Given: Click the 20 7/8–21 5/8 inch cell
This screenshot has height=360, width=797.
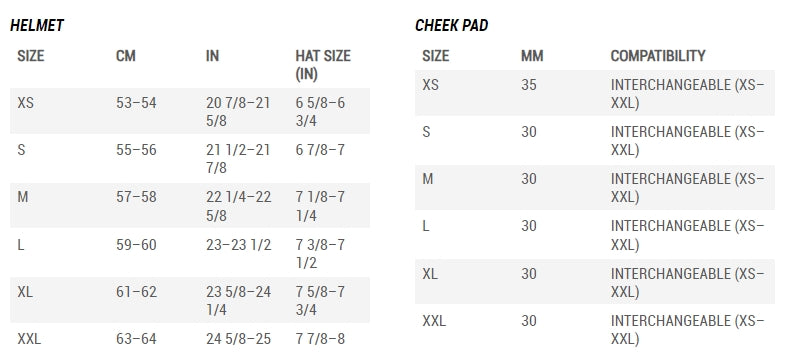Looking at the screenshot, I should tap(238, 112).
